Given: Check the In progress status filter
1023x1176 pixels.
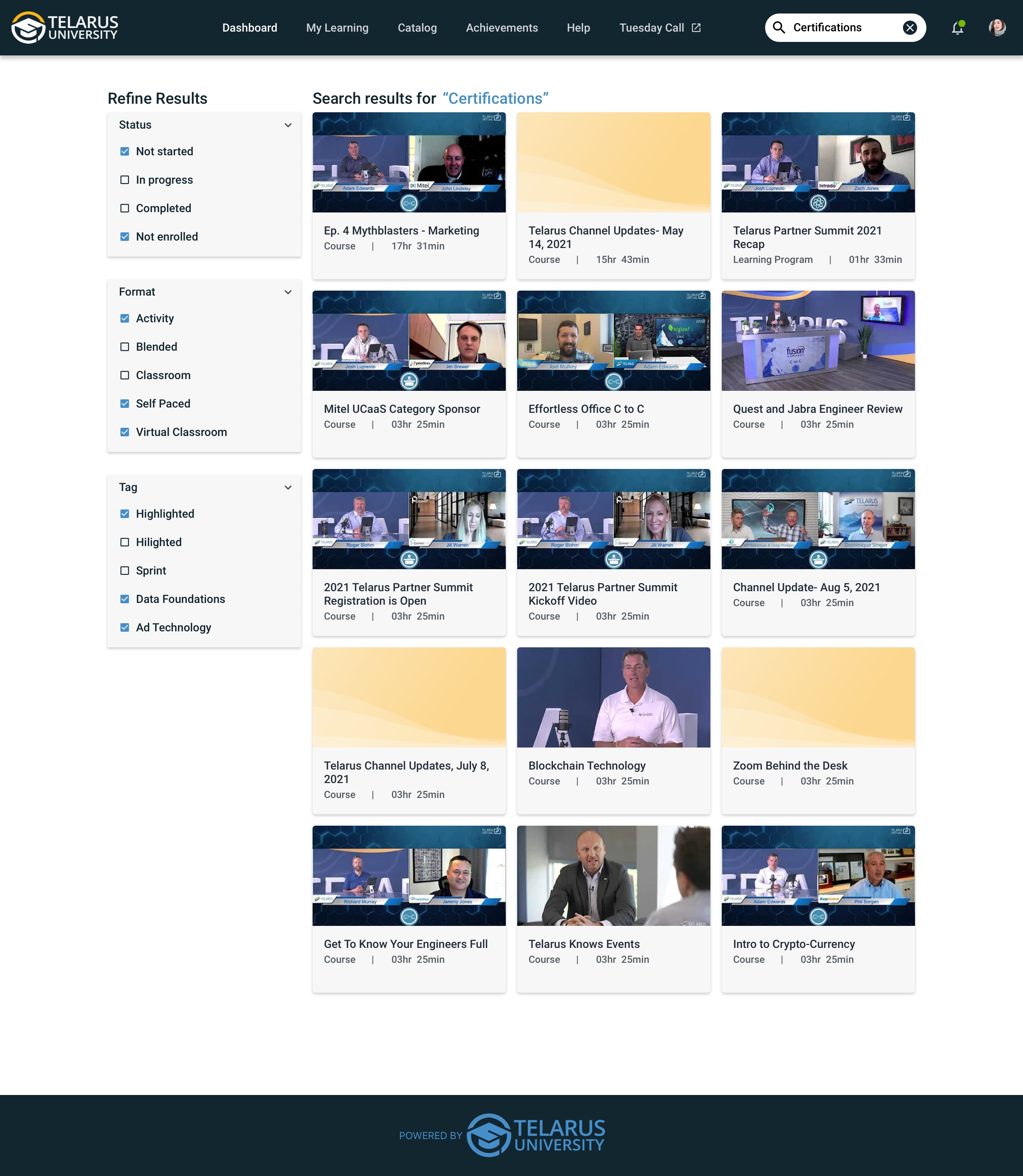Looking at the screenshot, I should click(x=124, y=180).
